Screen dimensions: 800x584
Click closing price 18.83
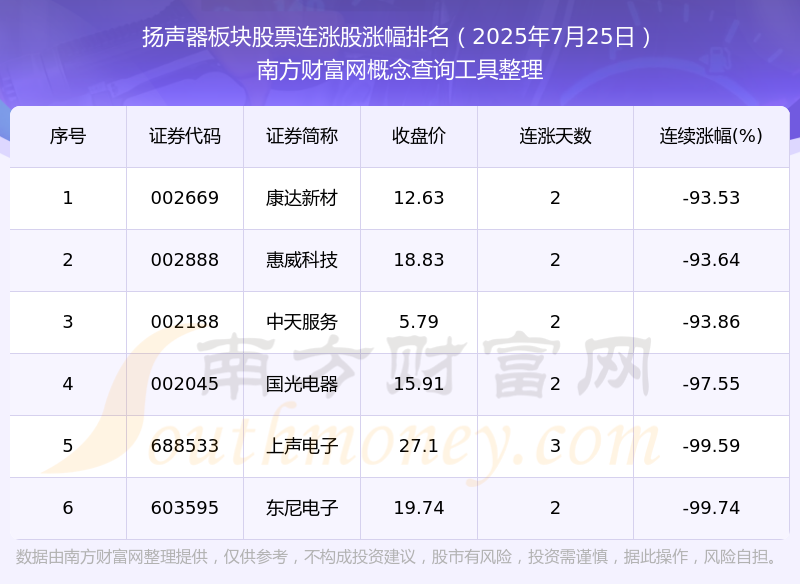pos(418,260)
